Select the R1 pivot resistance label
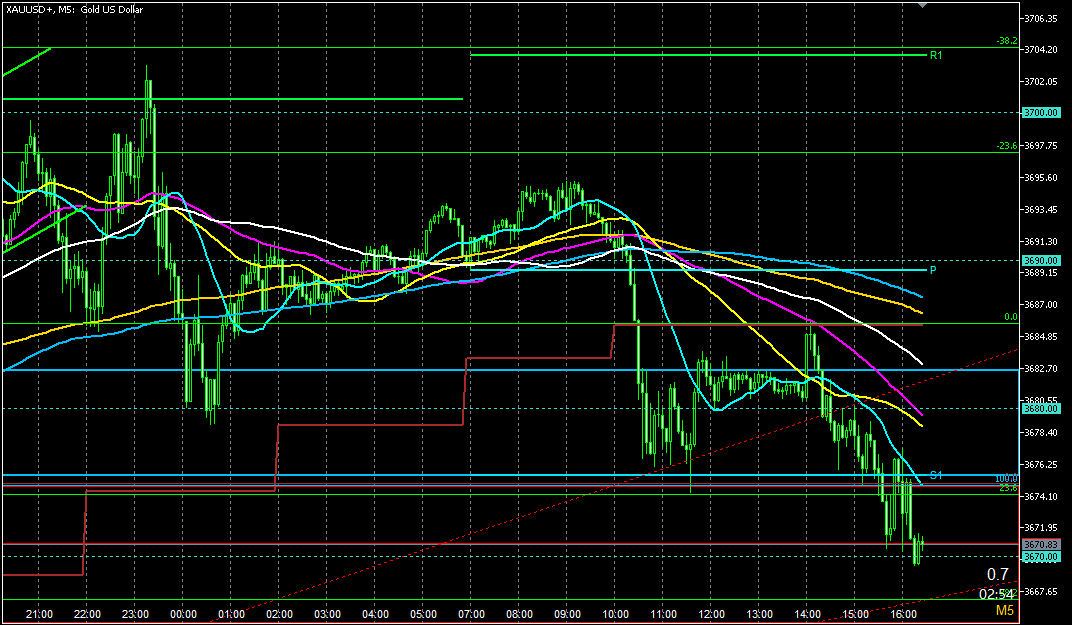The width and height of the screenshot is (1072, 625). pos(936,55)
